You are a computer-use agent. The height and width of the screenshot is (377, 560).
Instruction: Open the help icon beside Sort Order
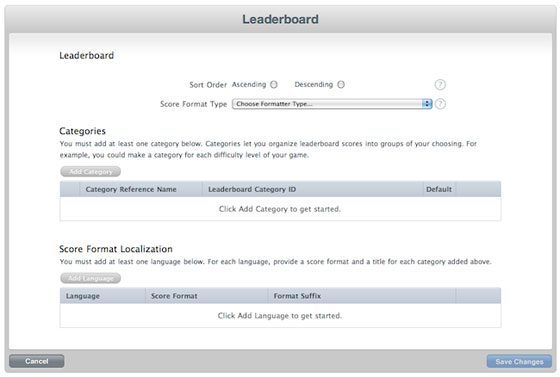pyautogui.click(x=440, y=85)
